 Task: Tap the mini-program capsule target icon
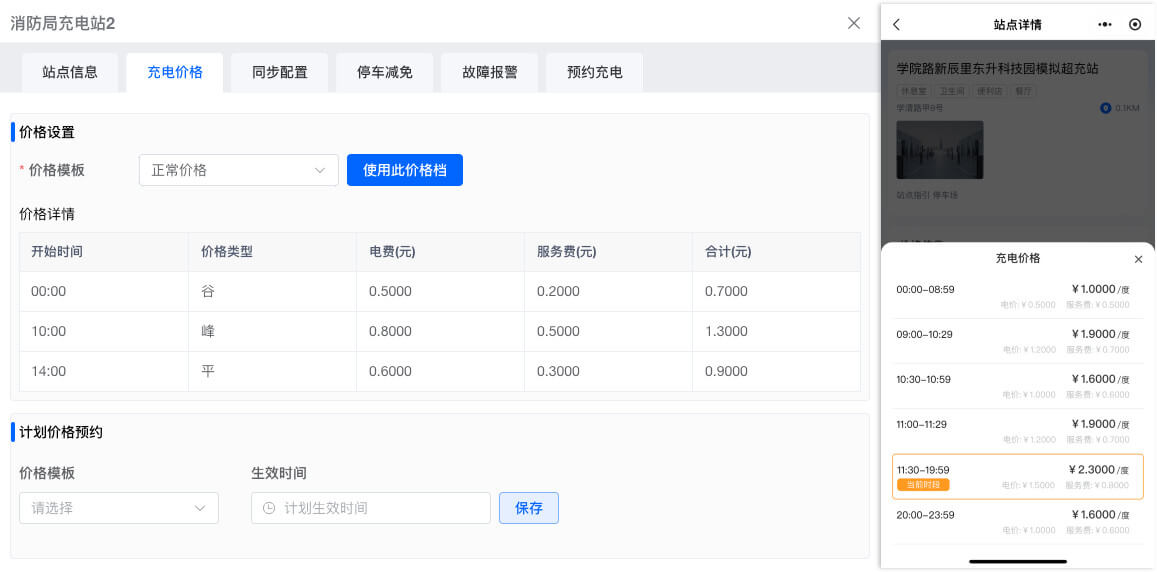(1134, 25)
